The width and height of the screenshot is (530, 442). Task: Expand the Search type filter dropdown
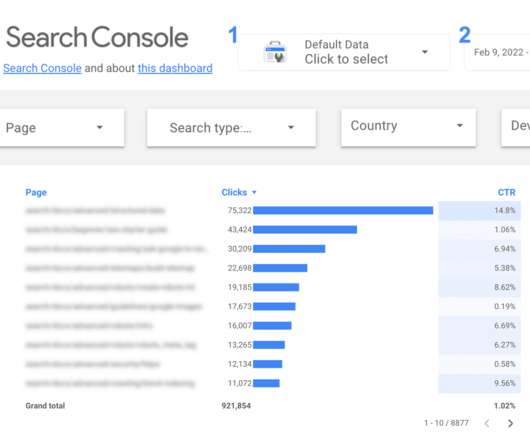coord(232,128)
